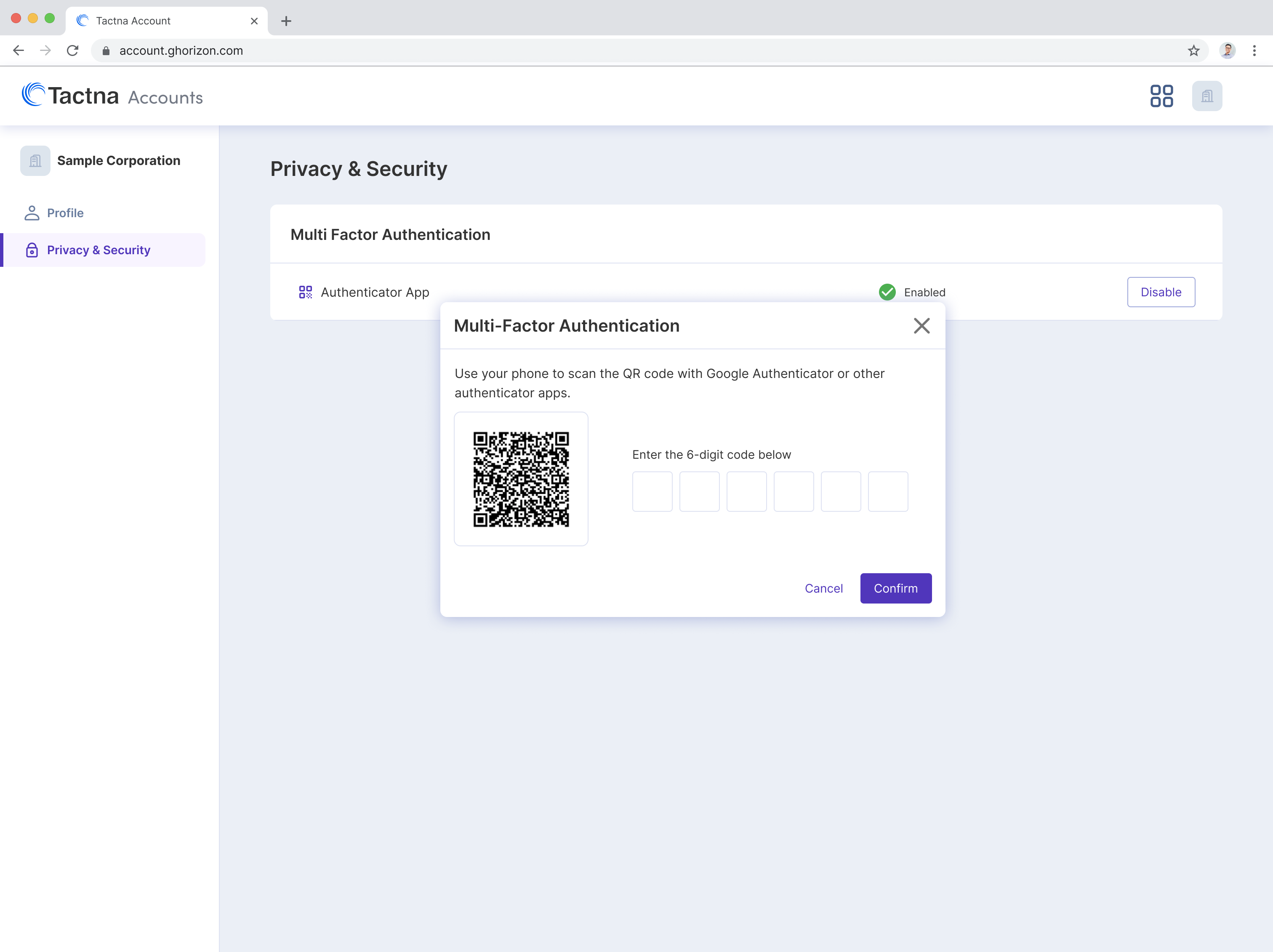Open a new browser tab
1273x952 pixels.
pyautogui.click(x=286, y=21)
